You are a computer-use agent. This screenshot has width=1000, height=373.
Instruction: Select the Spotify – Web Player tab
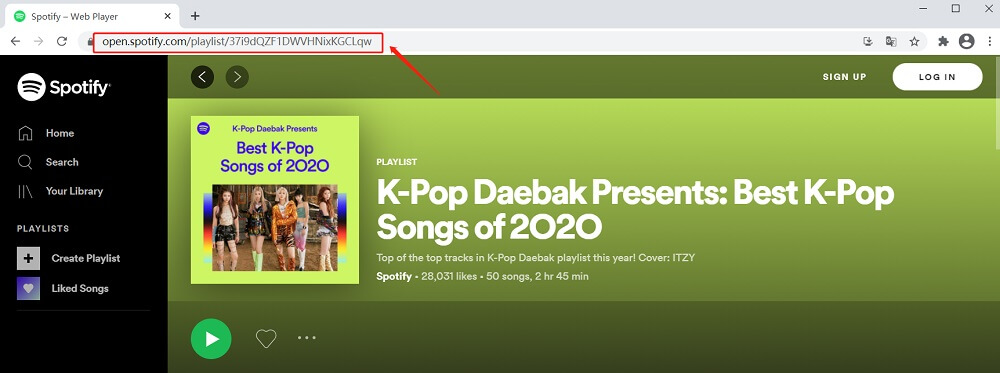(92, 16)
